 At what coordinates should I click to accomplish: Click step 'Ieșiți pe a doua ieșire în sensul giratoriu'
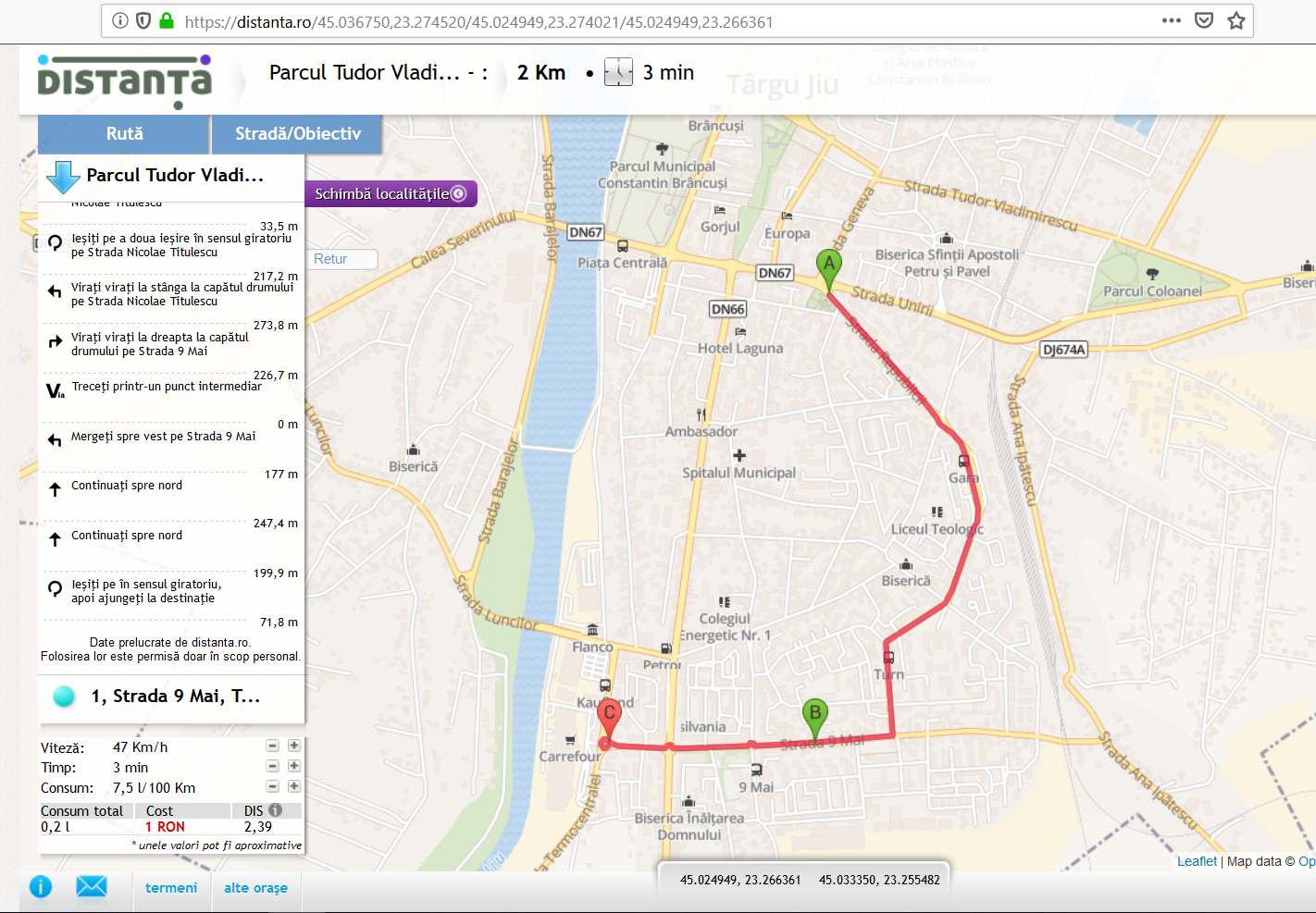172,245
